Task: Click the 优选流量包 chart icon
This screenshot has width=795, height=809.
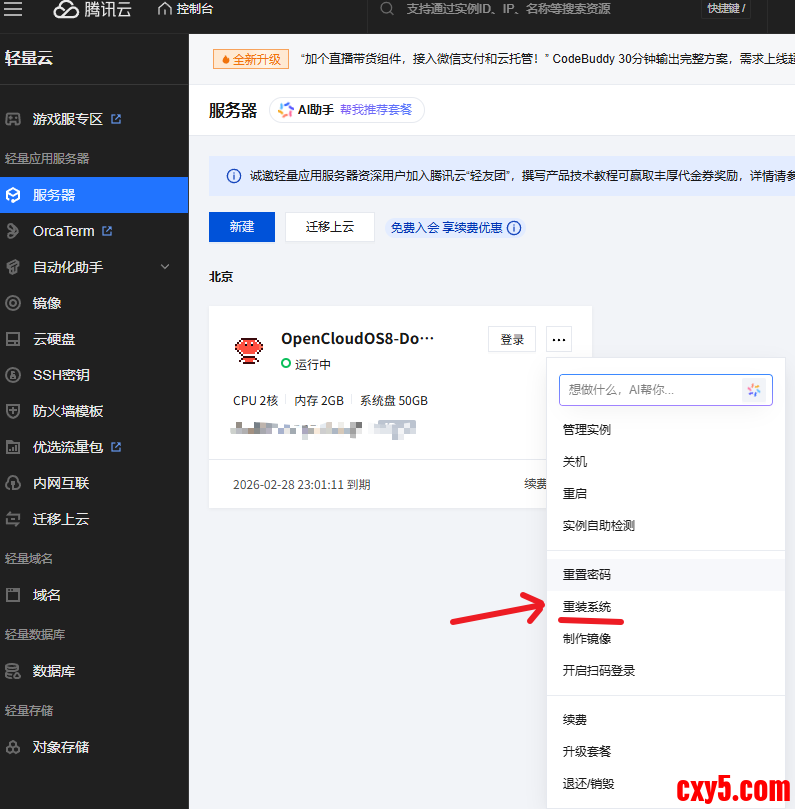Action: 13,447
